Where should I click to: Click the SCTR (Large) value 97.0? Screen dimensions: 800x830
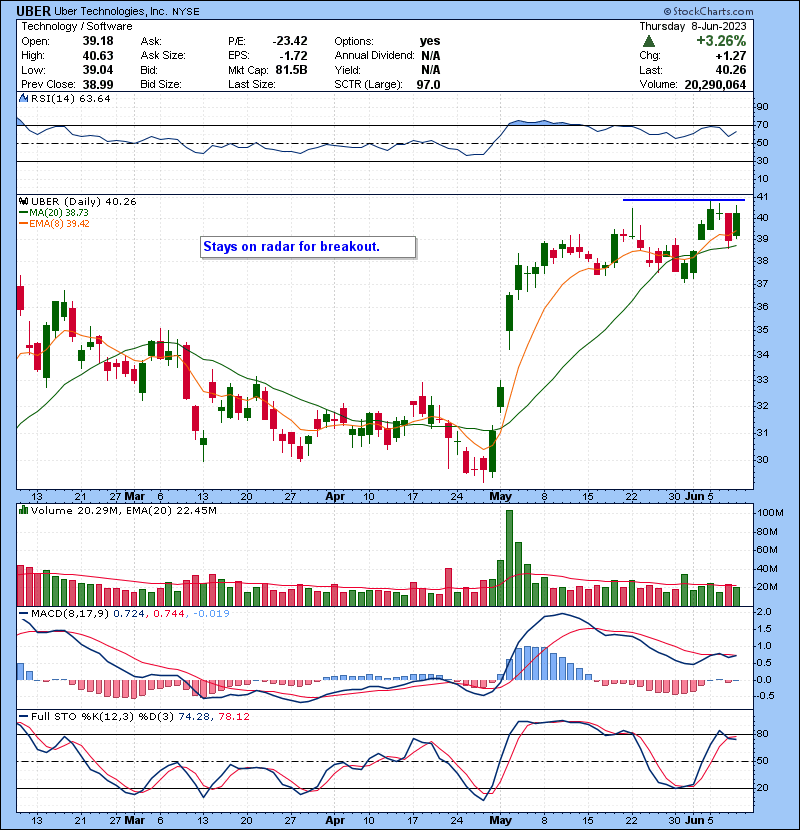point(428,84)
